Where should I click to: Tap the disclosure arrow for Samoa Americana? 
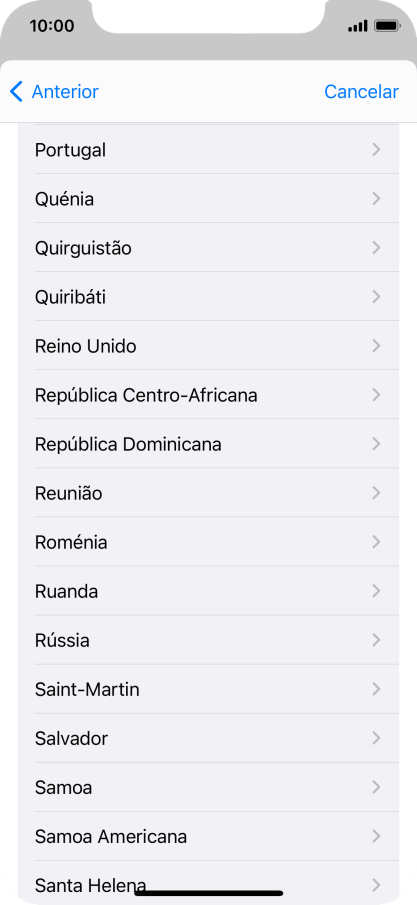pyautogui.click(x=376, y=836)
